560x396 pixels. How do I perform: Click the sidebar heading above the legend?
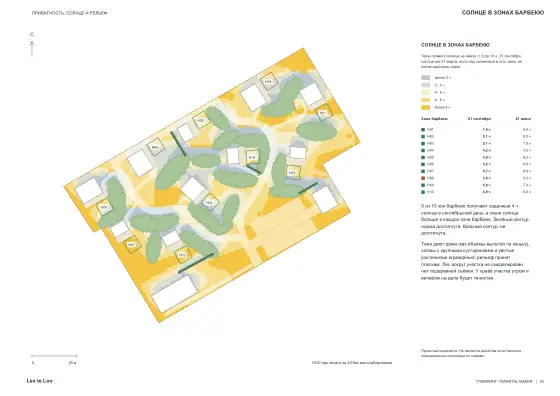pyautogui.click(x=455, y=45)
